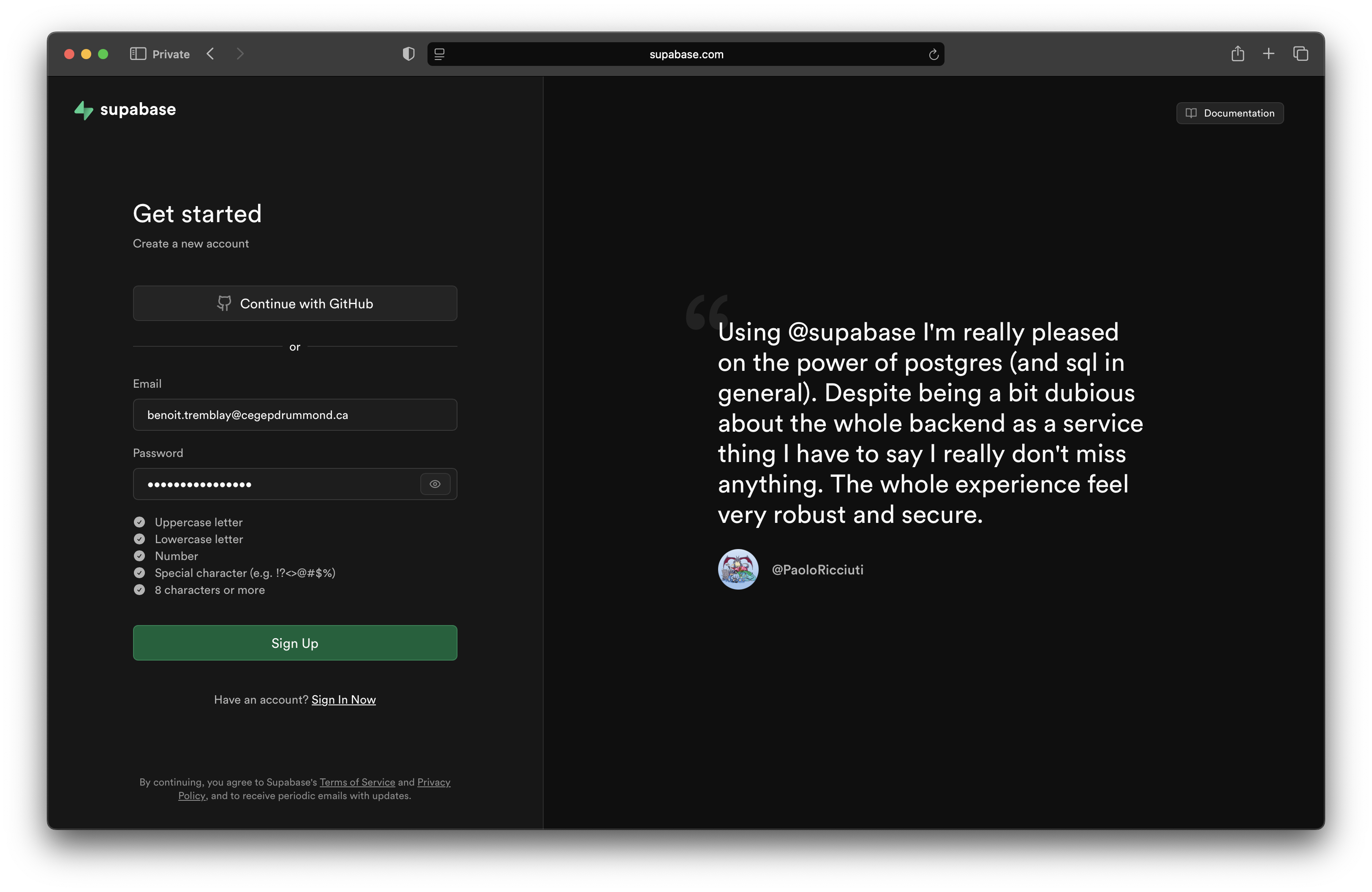
Task: Go back with Safari's back arrow
Action: point(210,54)
